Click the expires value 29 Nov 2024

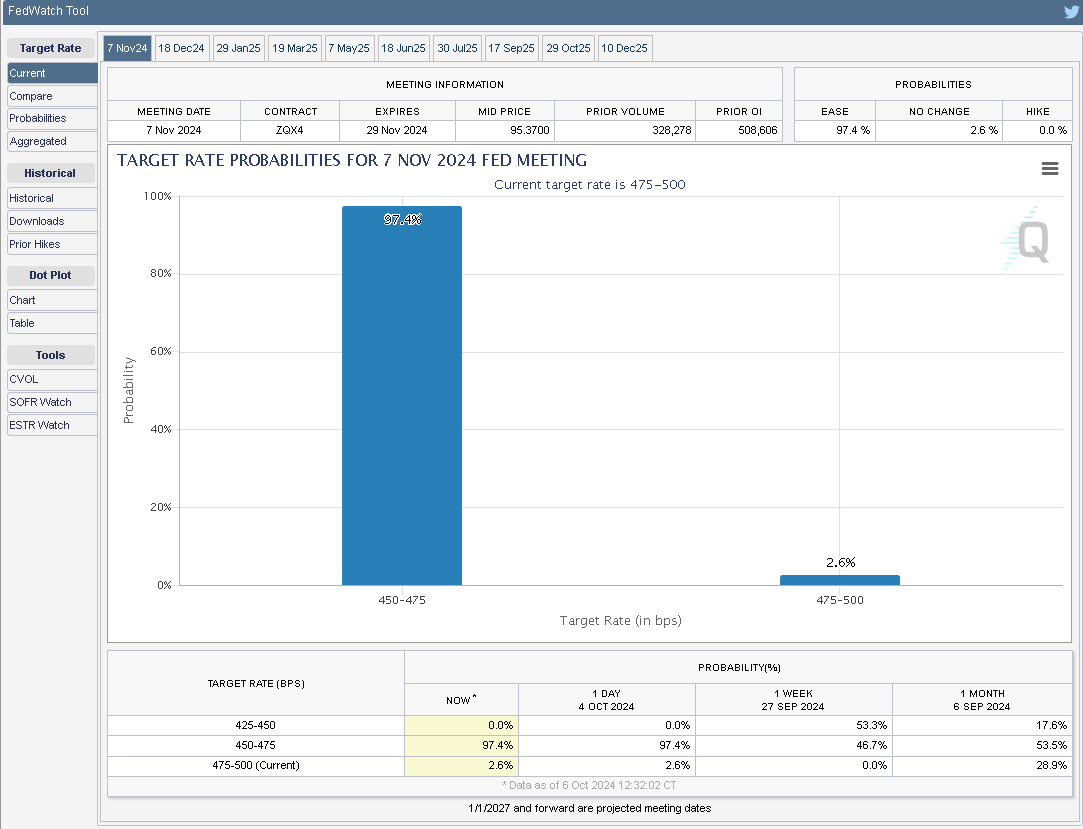coord(396,130)
